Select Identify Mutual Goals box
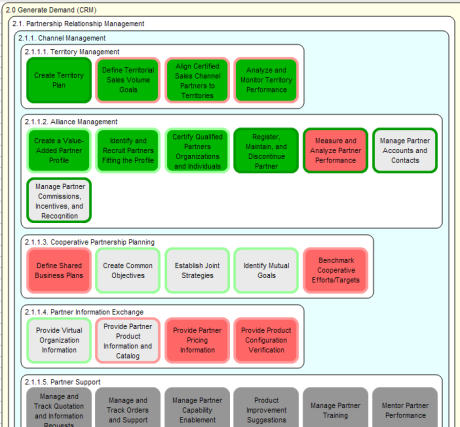This screenshot has width=460, height=427. click(266, 270)
